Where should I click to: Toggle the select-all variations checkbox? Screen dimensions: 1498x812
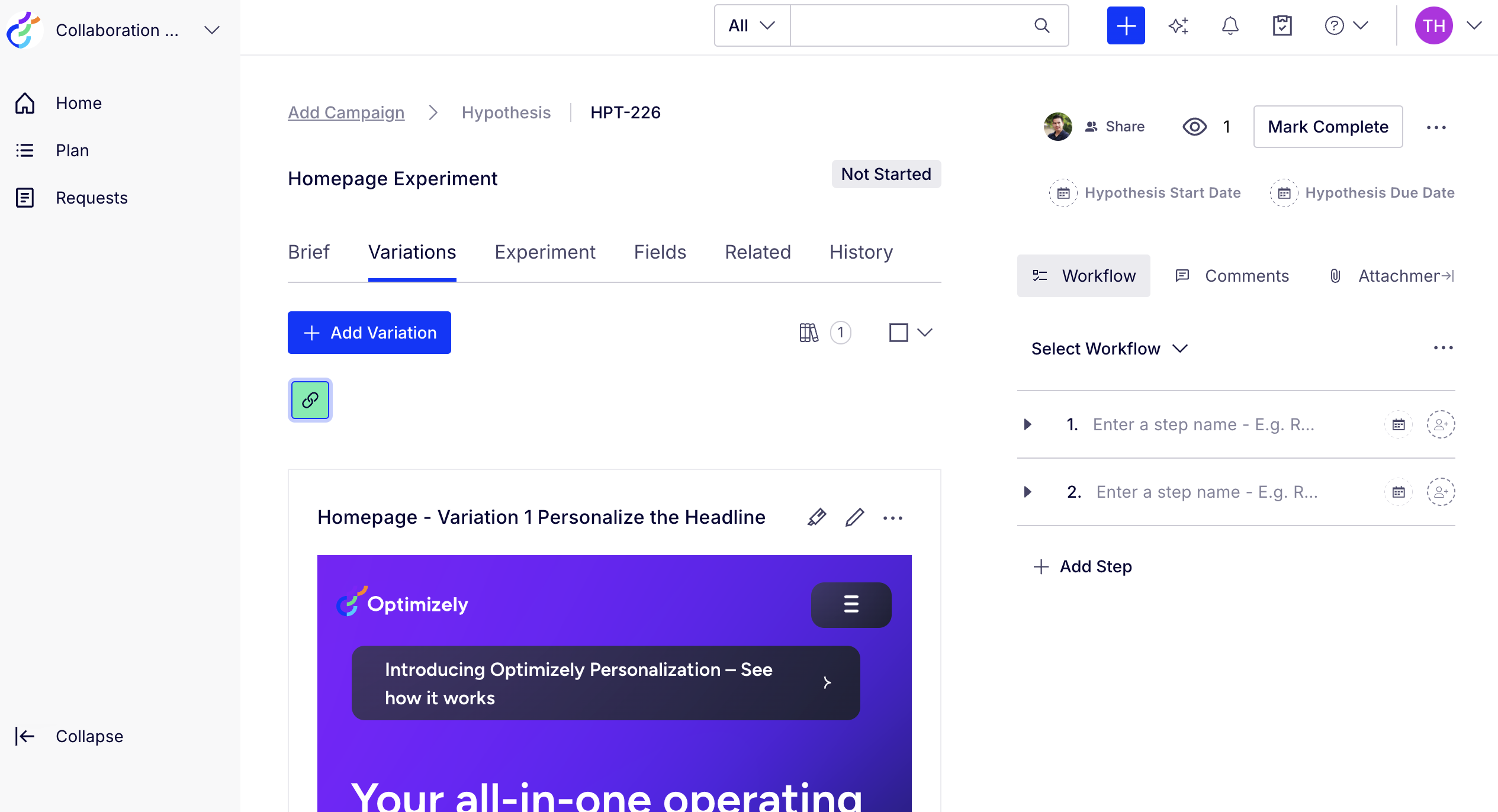(x=899, y=333)
